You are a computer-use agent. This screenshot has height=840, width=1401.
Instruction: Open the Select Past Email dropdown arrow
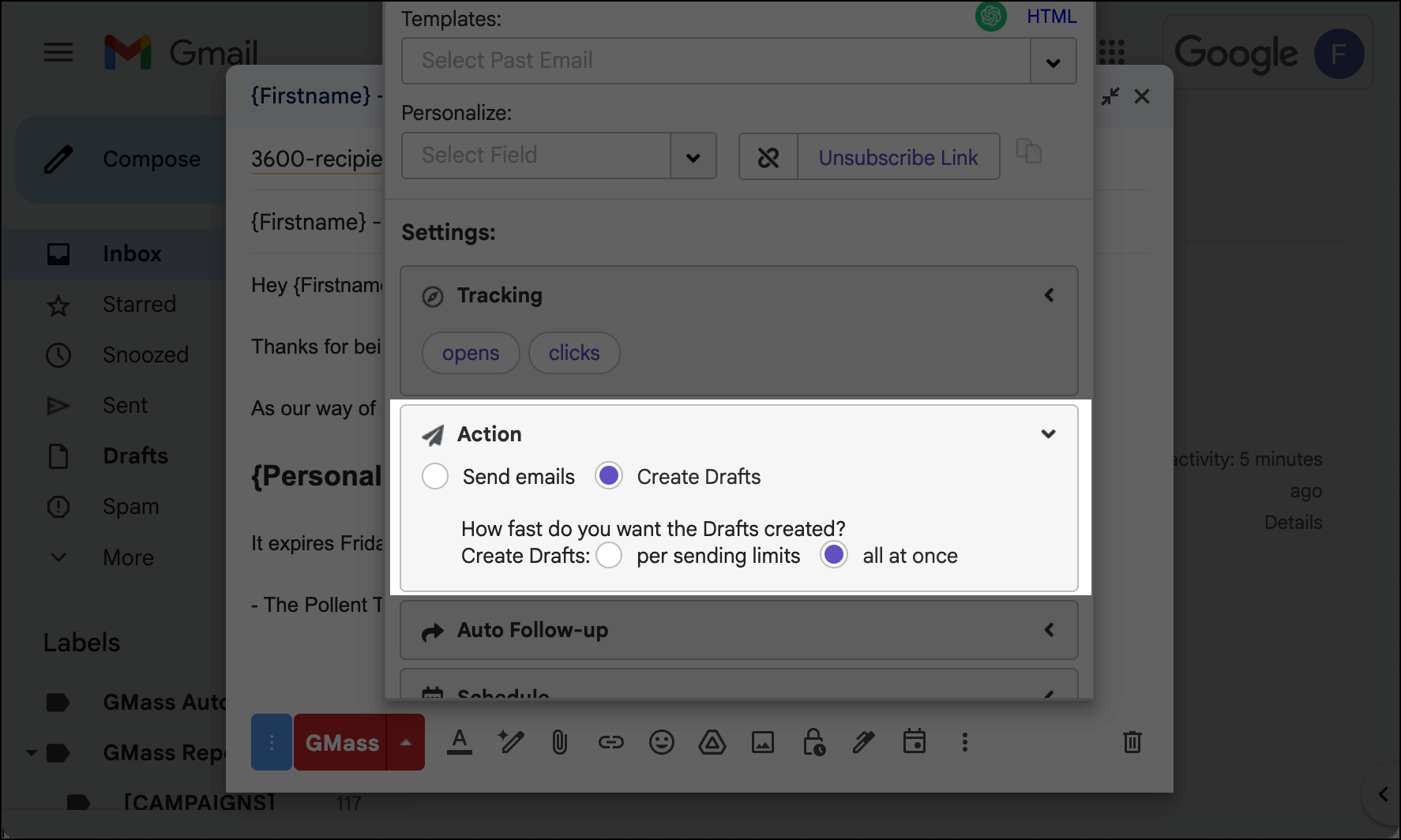[1054, 62]
